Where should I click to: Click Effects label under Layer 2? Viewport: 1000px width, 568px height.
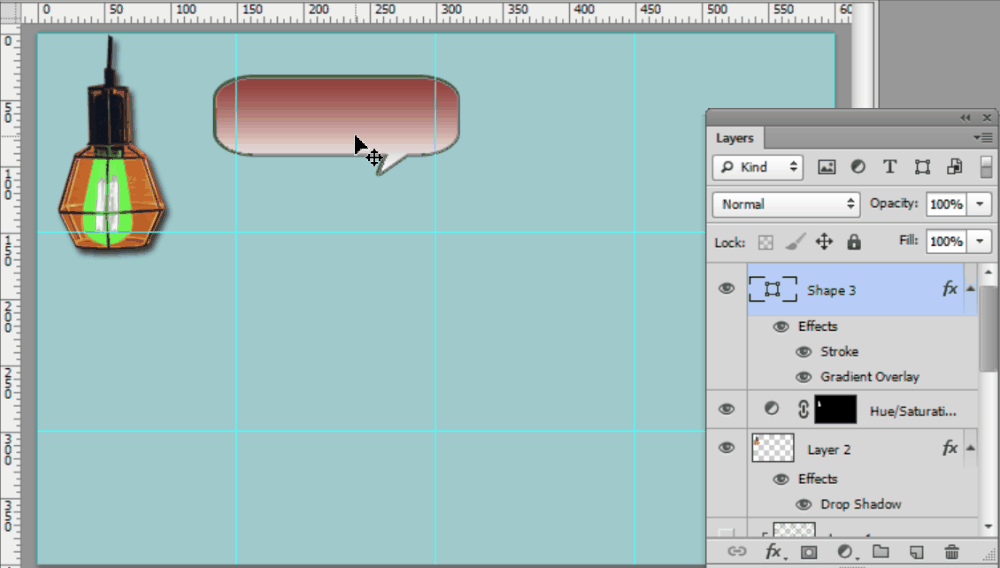(818, 479)
